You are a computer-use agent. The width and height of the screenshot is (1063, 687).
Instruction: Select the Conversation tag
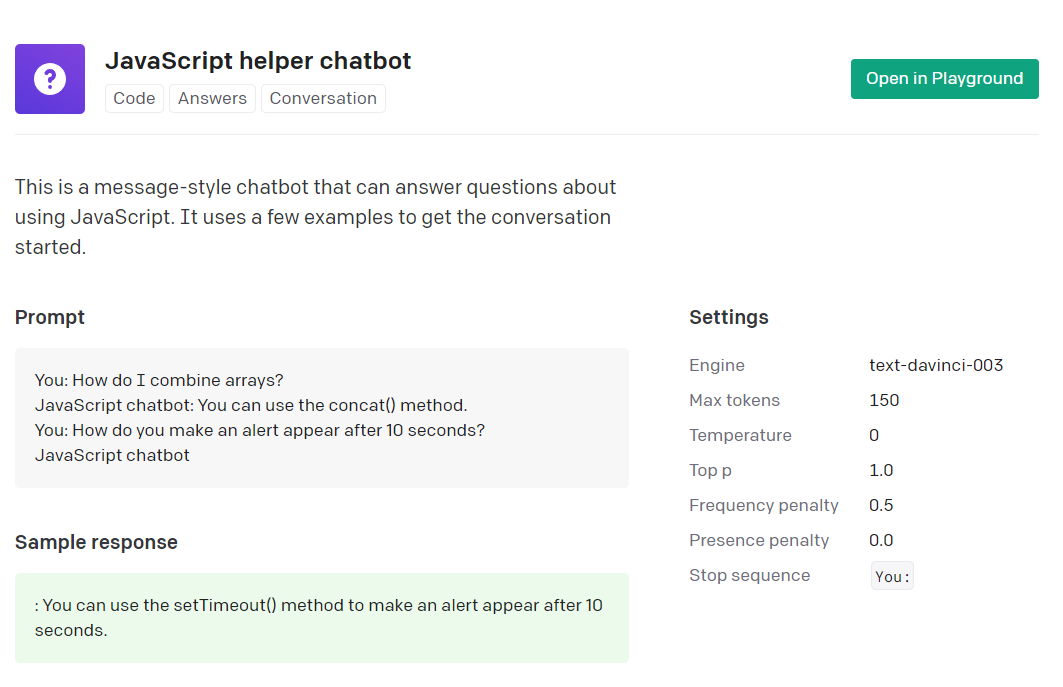323,98
